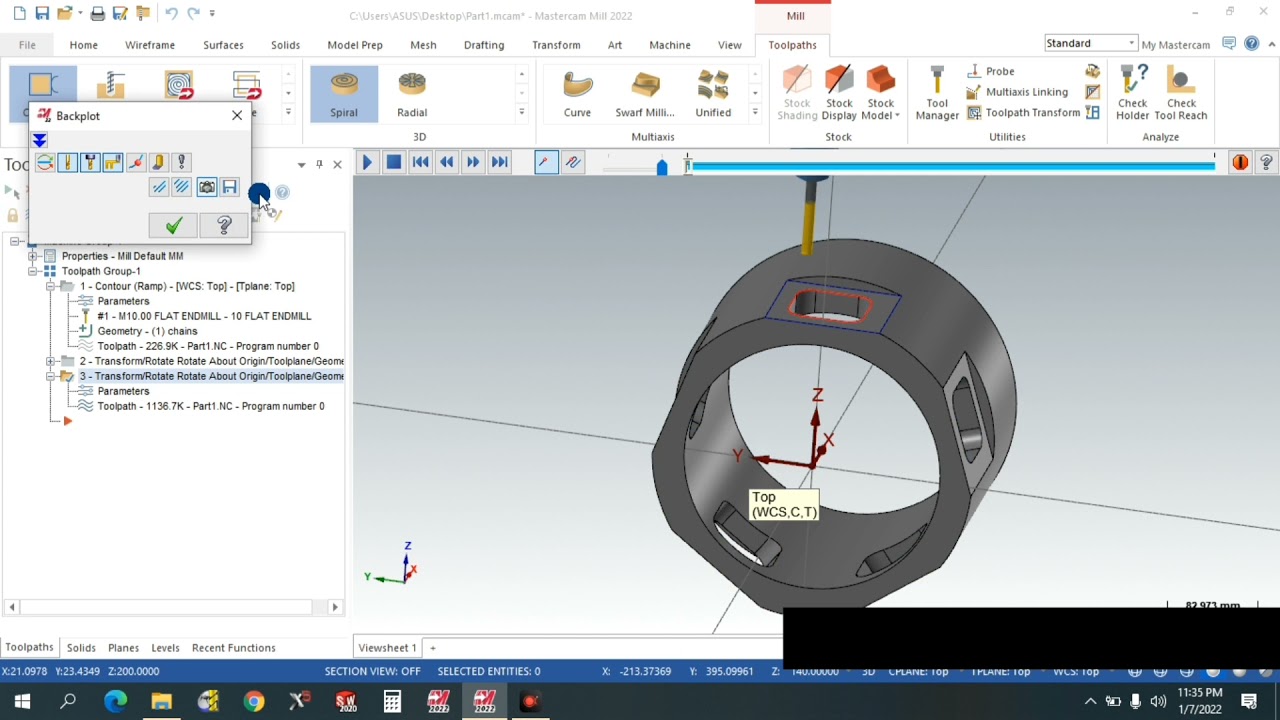
Task: Open the File menu
Action: coord(27,45)
